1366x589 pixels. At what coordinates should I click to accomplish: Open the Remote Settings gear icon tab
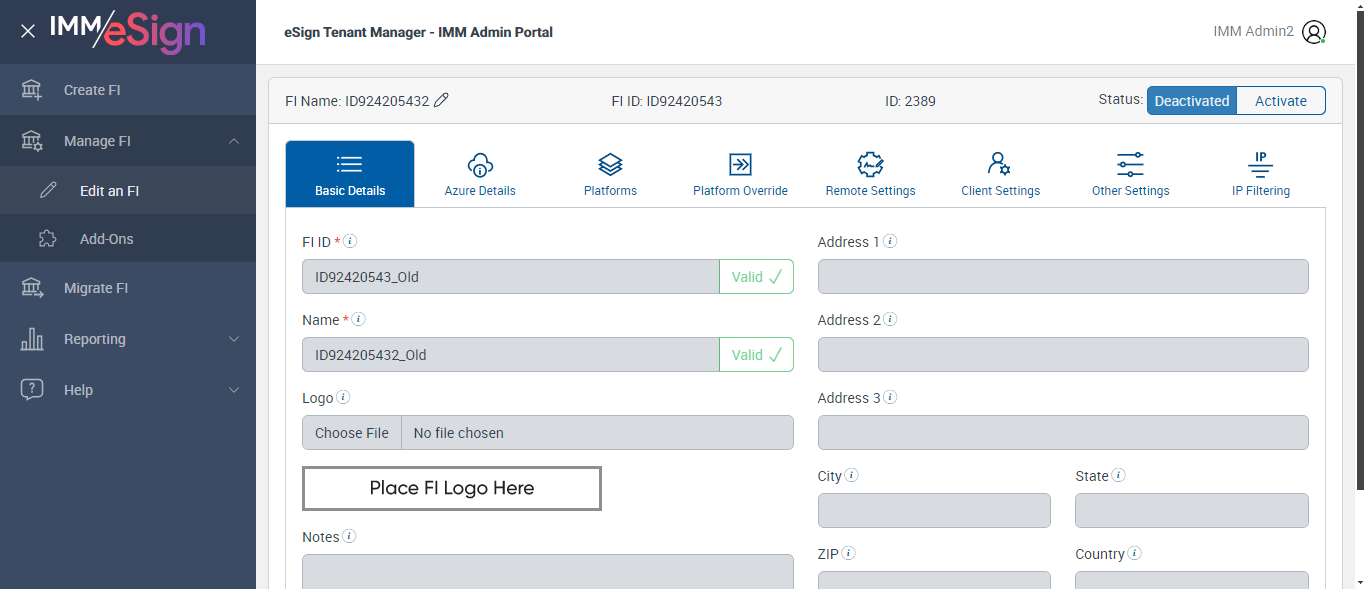click(870, 174)
